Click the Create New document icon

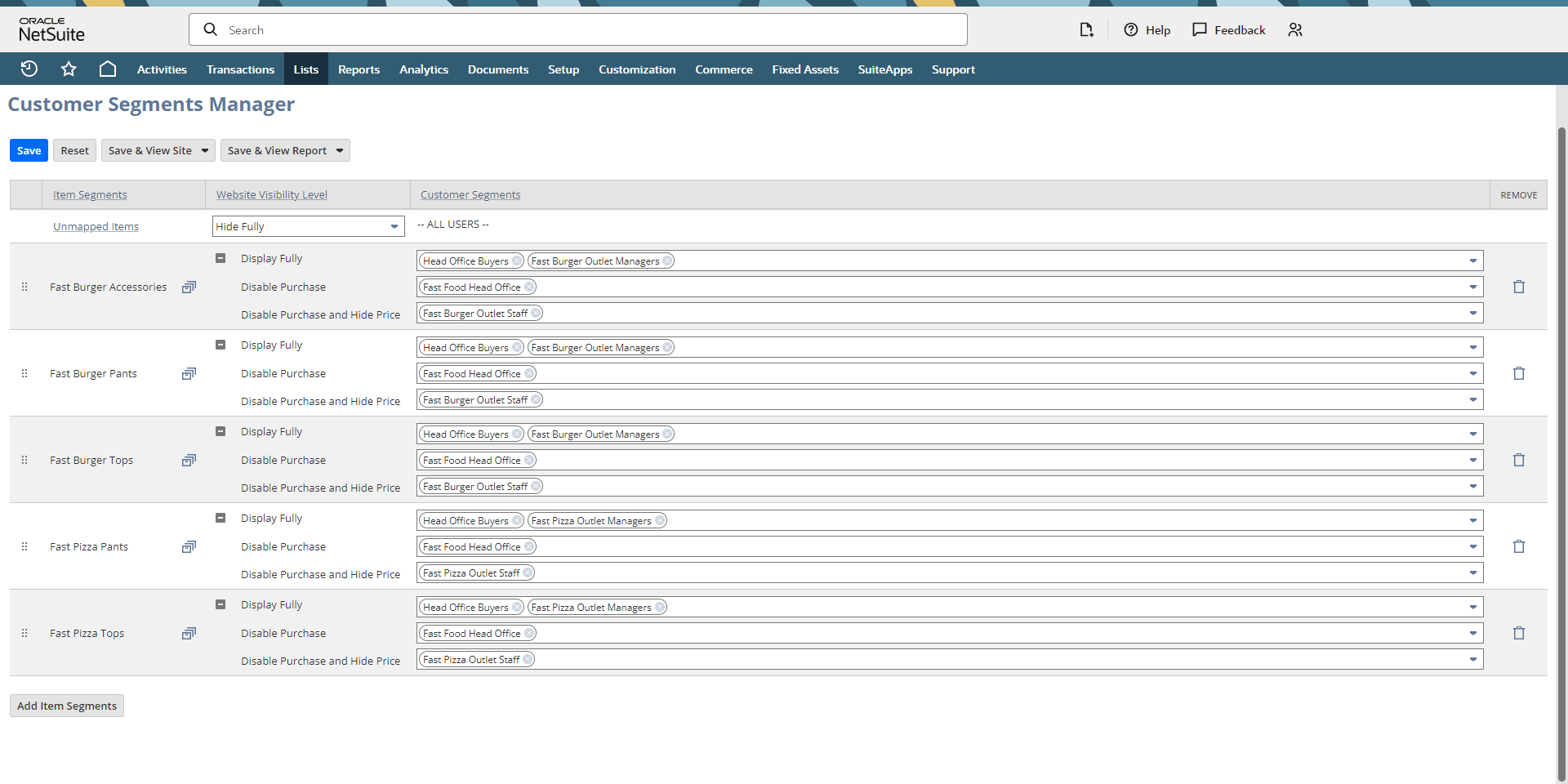(1086, 30)
